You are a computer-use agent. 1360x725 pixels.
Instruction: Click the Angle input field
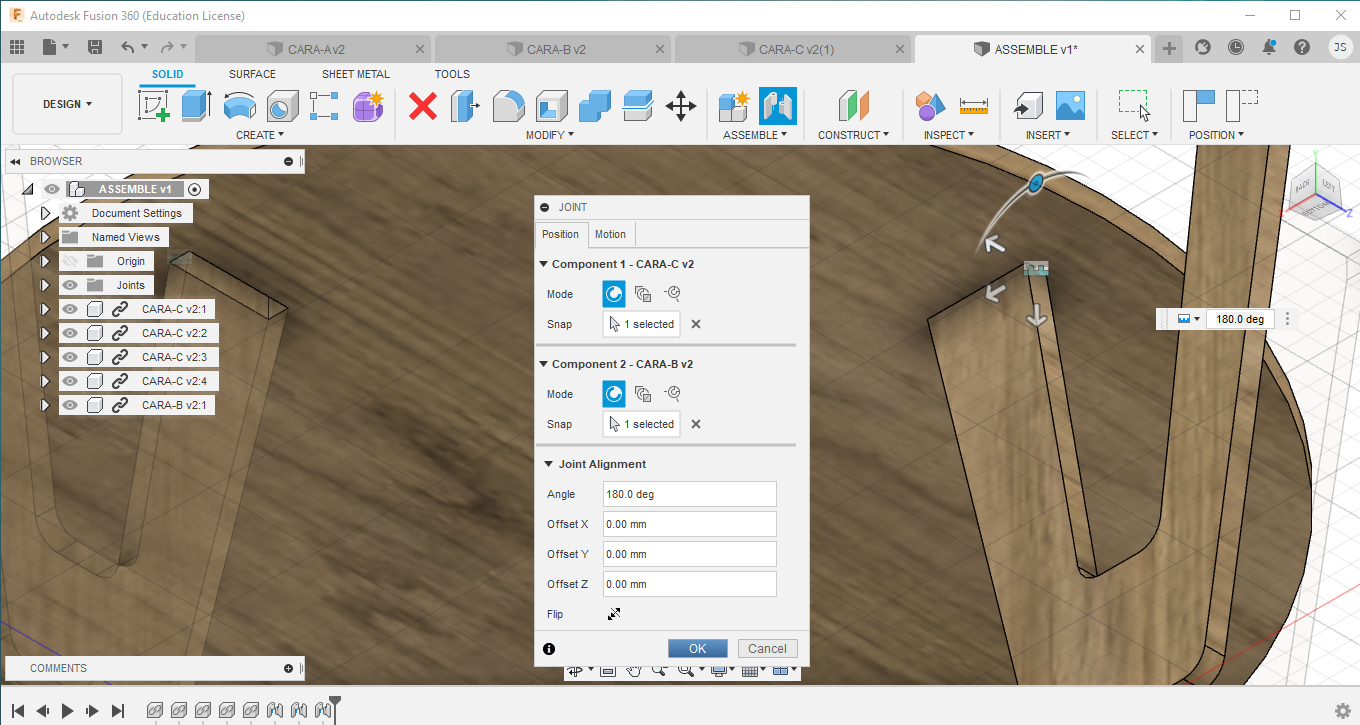coord(689,494)
